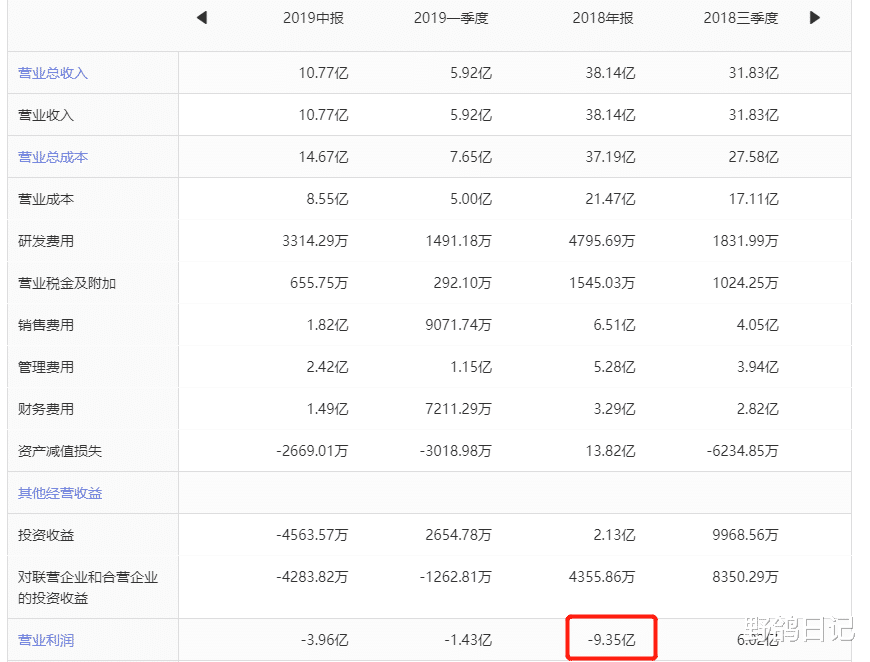Click the 投资收益 row label
The image size is (870, 662).
(x=46, y=535)
